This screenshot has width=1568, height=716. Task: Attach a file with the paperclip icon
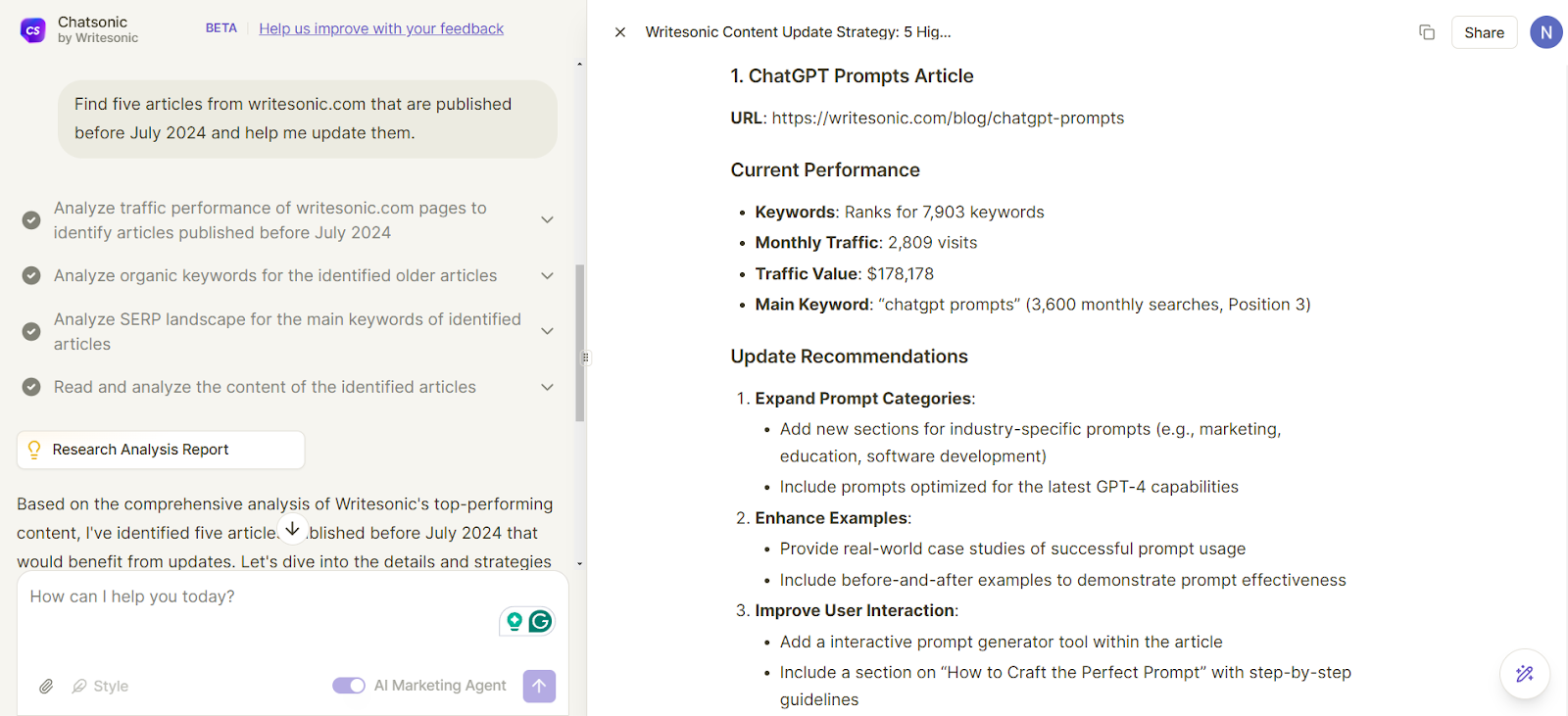[46, 687]
